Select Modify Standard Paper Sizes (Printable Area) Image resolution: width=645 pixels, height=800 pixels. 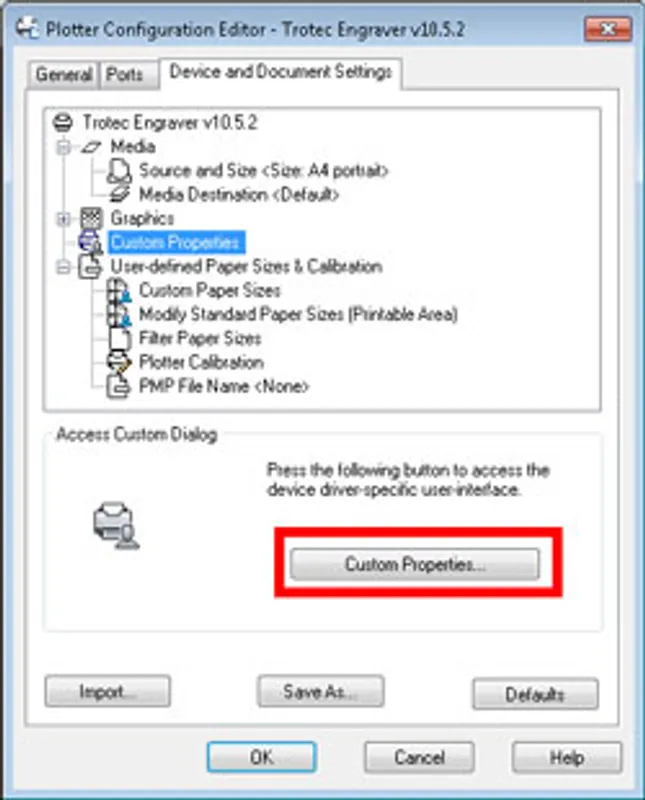[x=298, y=314]
